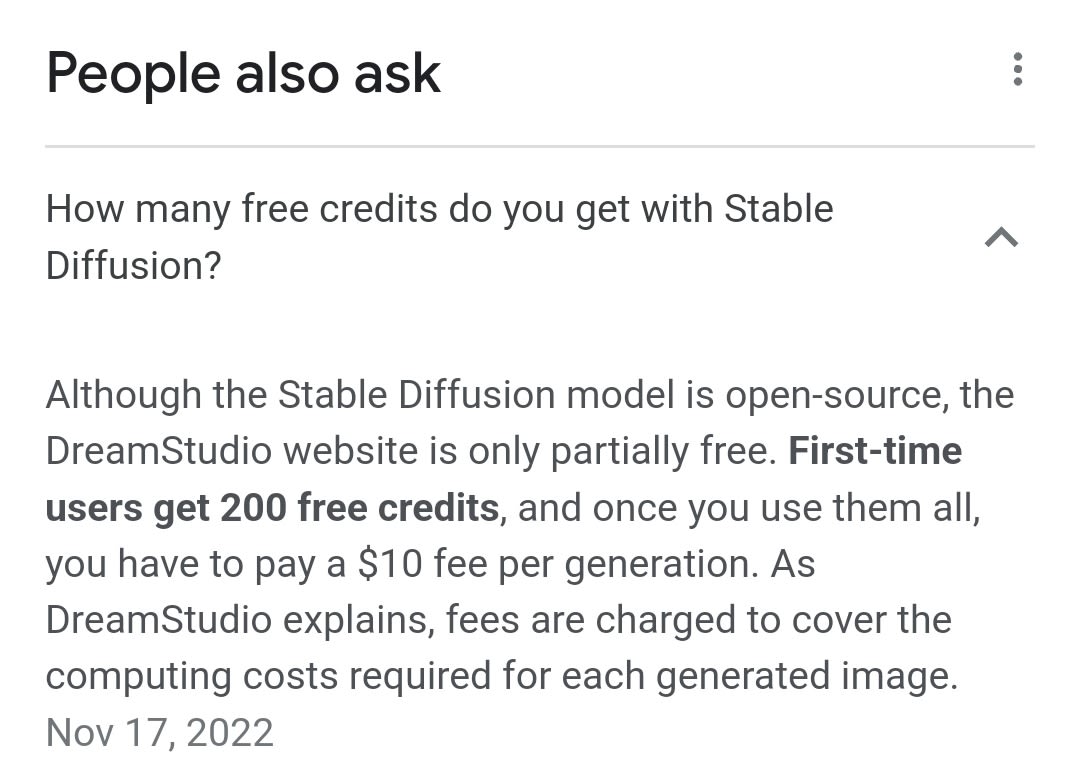Click 'generated image.' at the answer end
This screenshot has height=780, width=1080.
pos(806,676)
